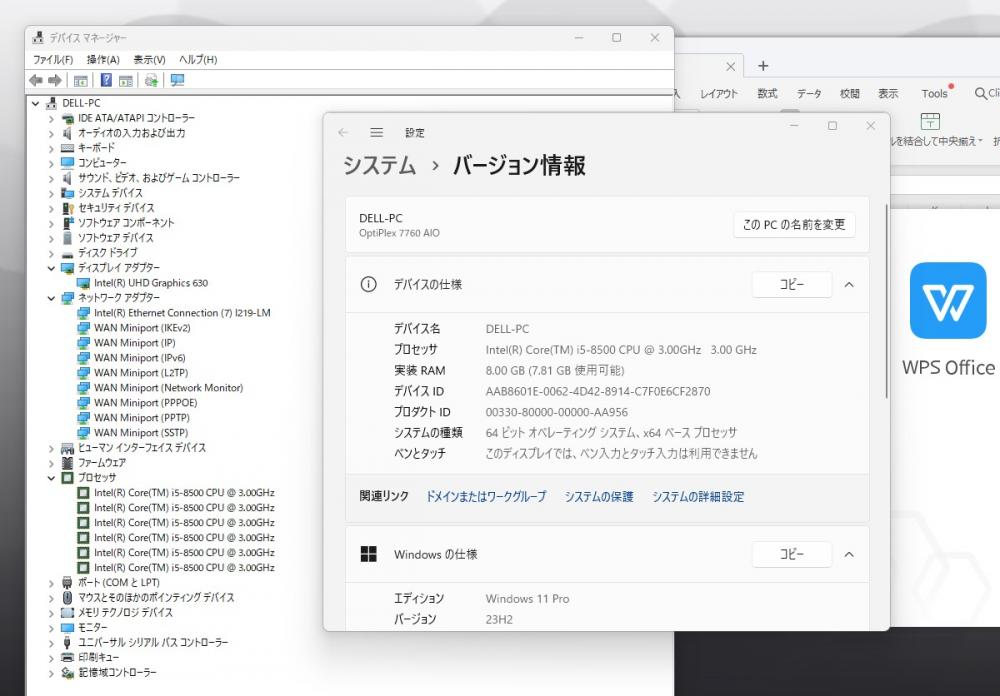Click the info icon beside デバイスの仕様

click(369, 285)
